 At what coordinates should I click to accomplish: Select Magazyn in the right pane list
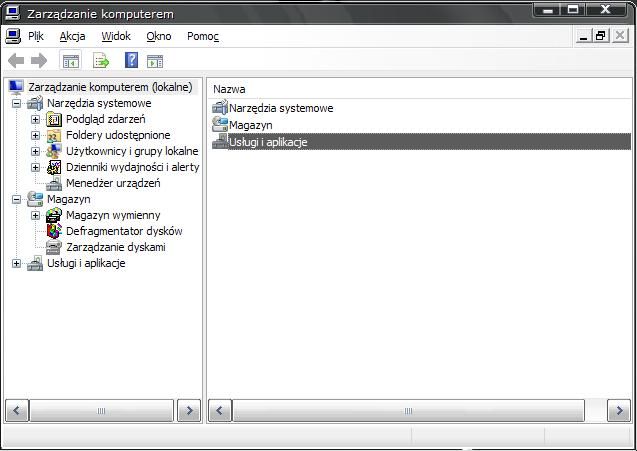pos(250,125)
